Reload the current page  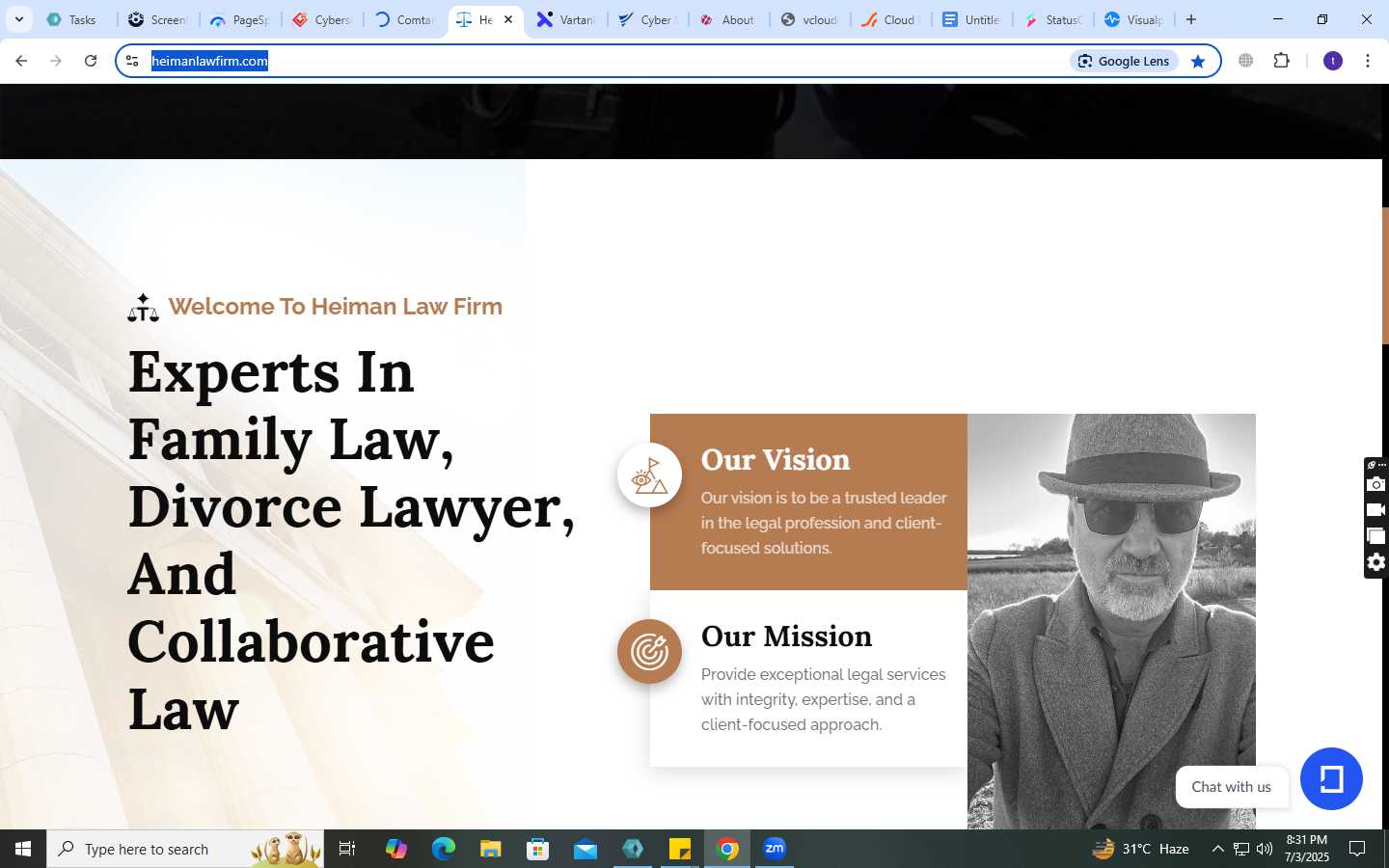click(x=91, y=61)
